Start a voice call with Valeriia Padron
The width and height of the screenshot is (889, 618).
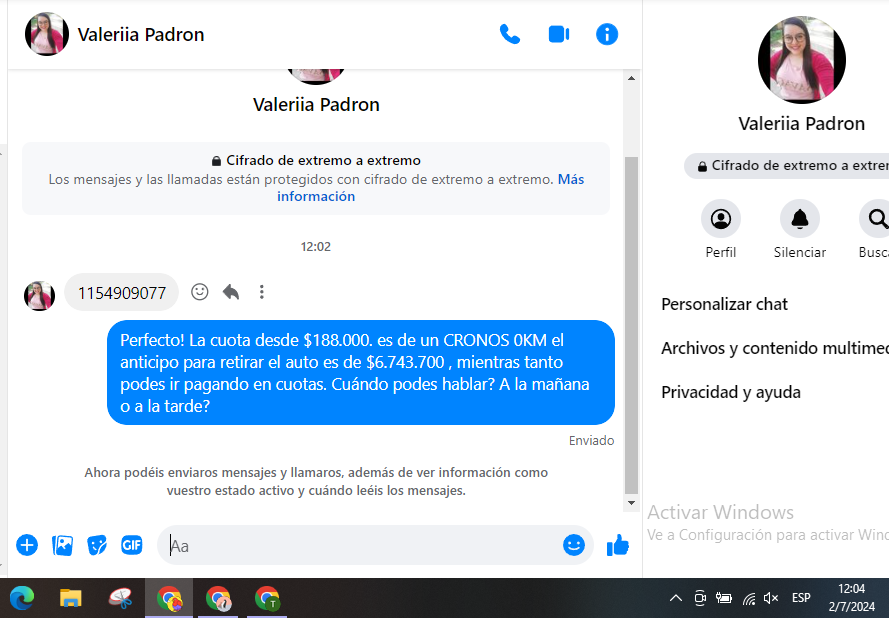click(510, 34)
